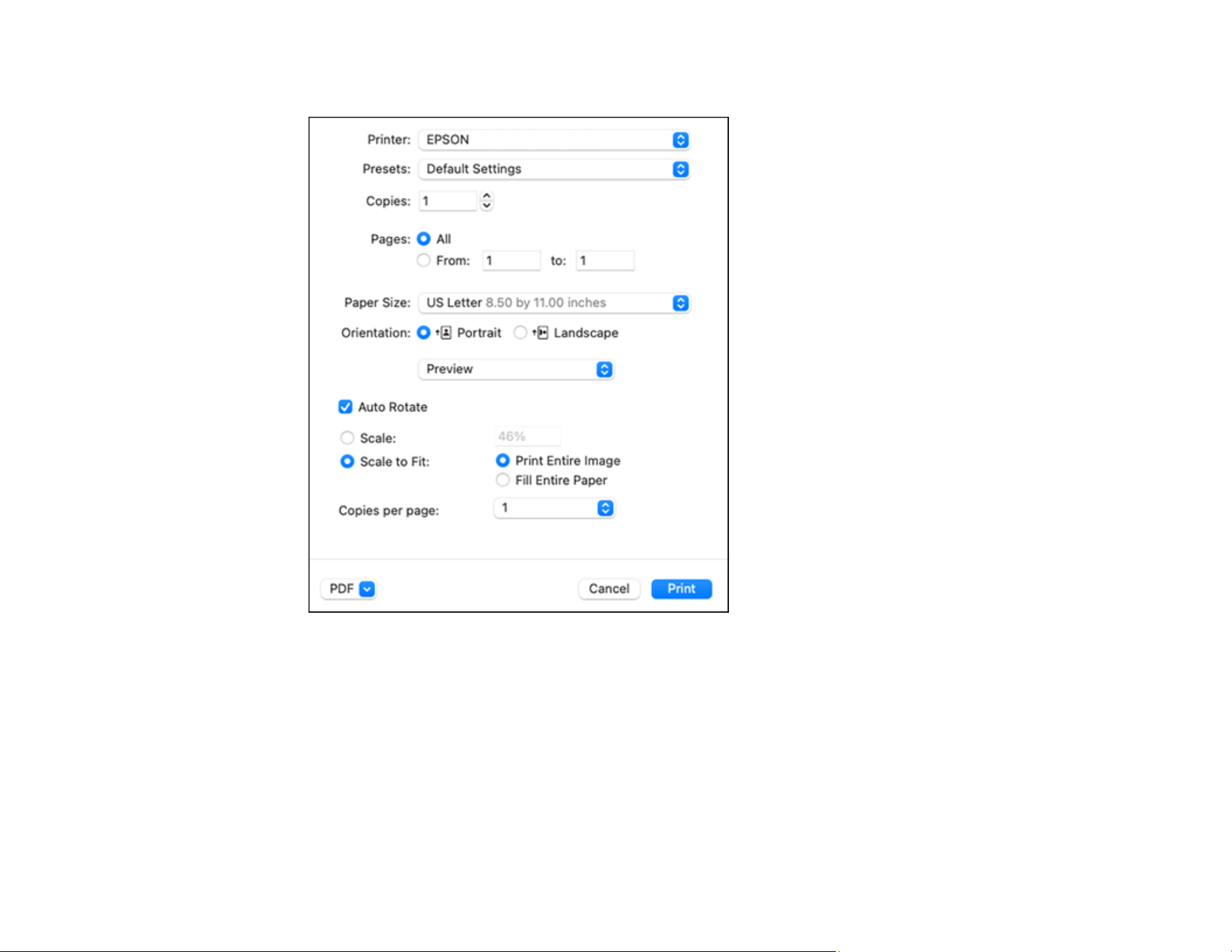Select Portrait orientation radio button
This screenshot has width=1232, height=952.
[x=423, y=333]
